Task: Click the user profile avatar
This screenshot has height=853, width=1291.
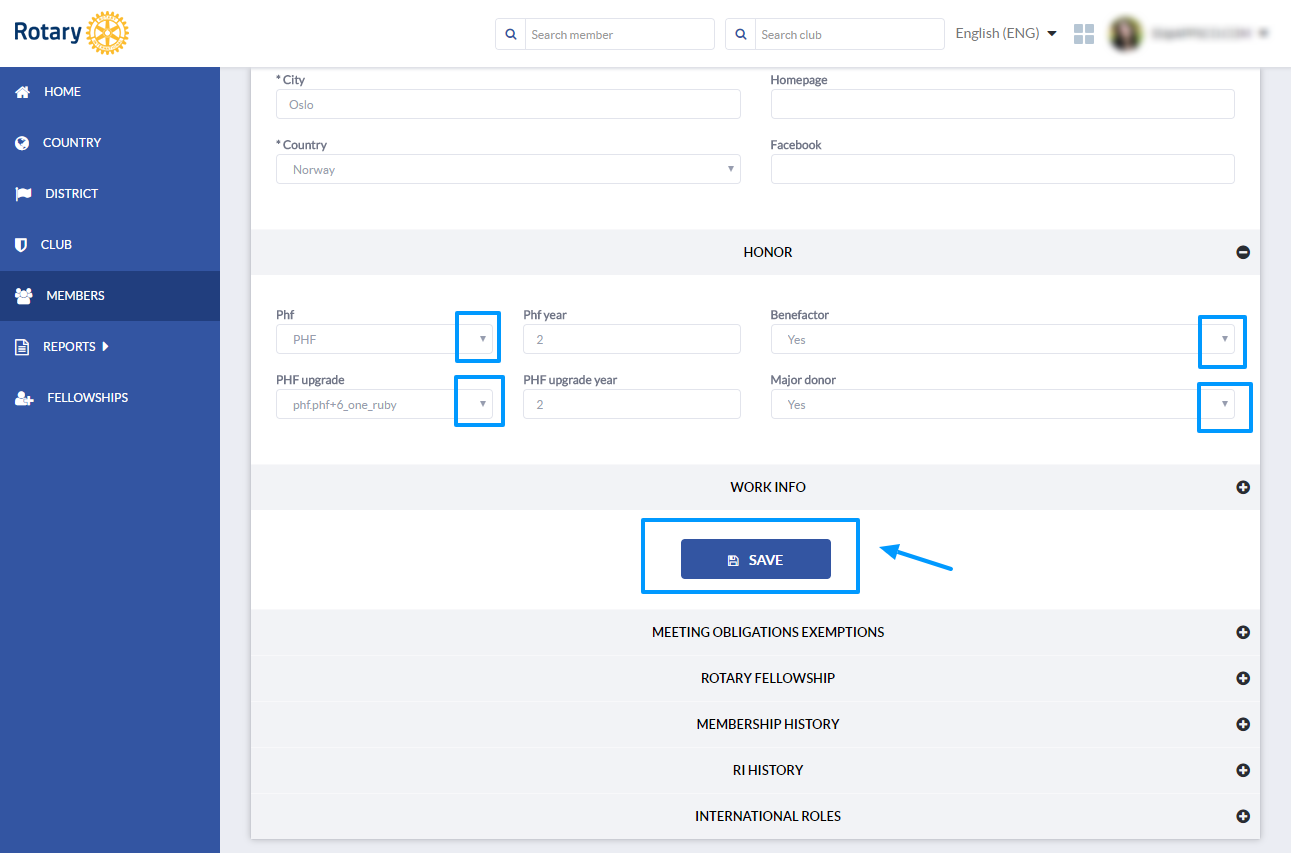Action: click(1126, 33)
